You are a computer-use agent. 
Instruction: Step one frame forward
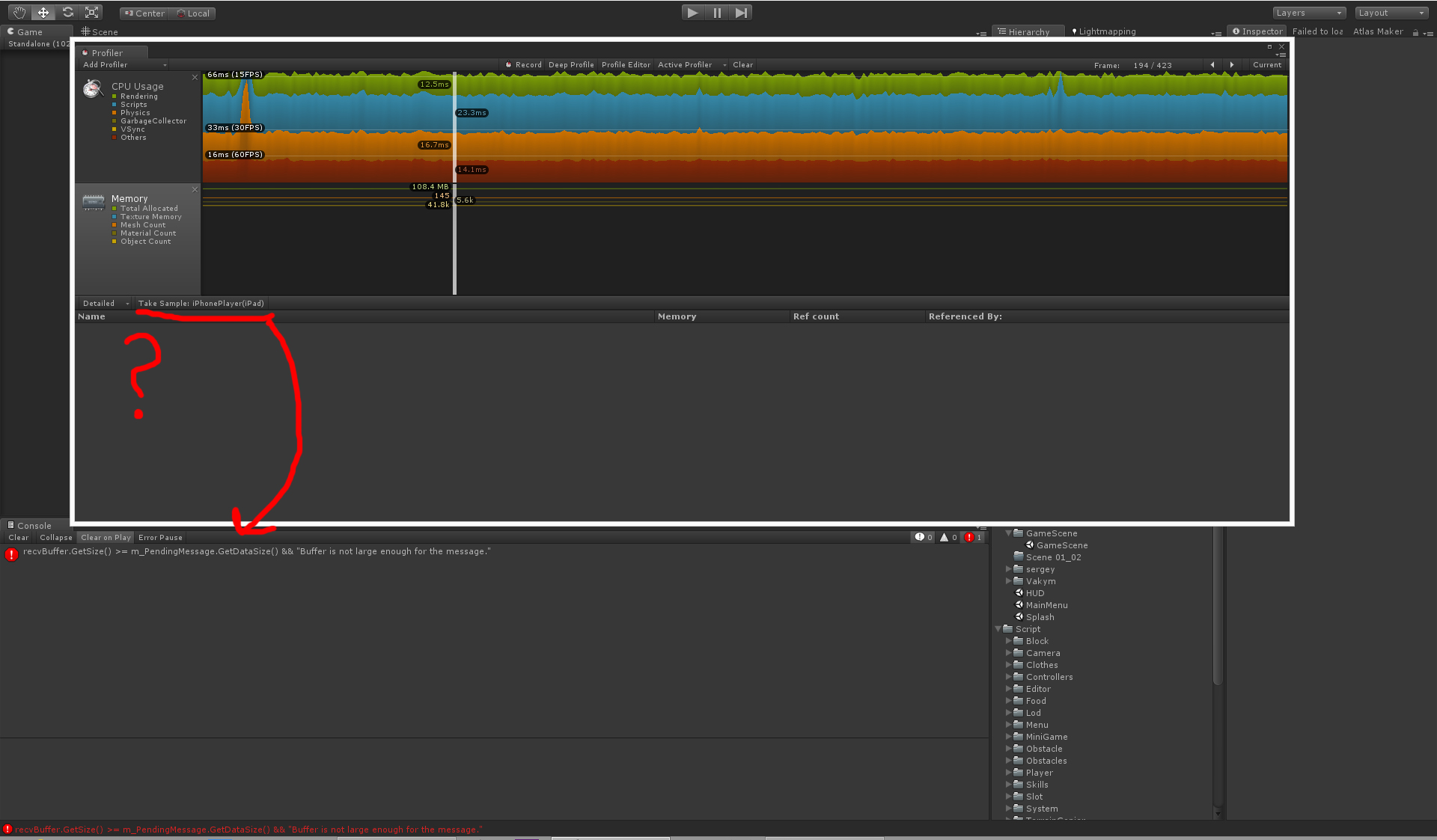pyautogui.click(x=741, y=13)
